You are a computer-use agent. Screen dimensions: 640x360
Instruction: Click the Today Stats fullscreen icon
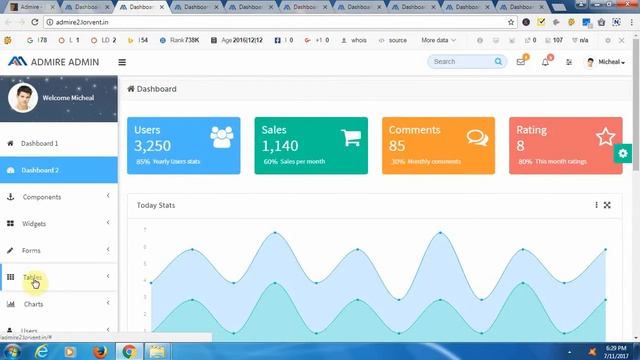pos(607,205)
